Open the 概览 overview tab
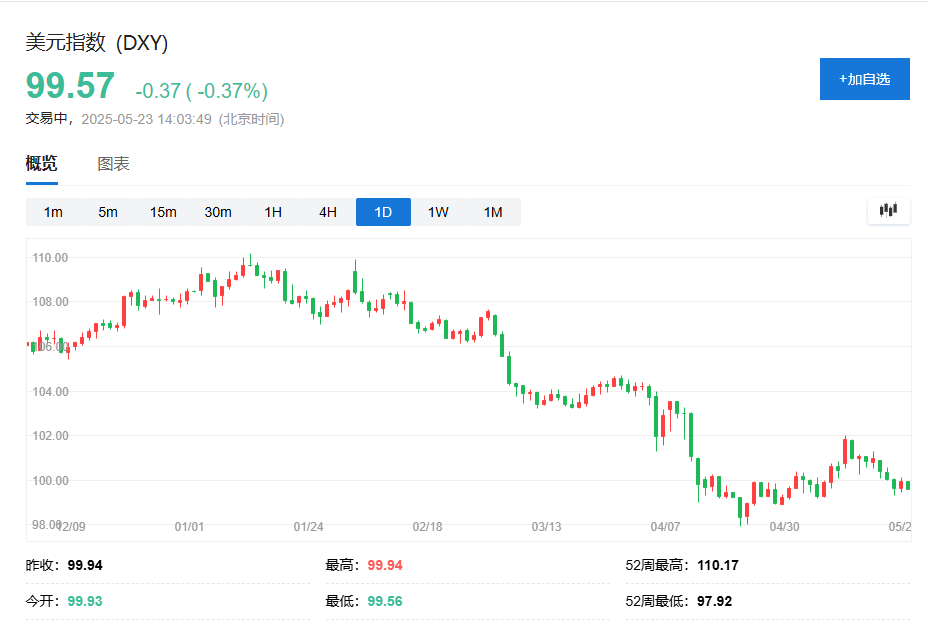 41,164
